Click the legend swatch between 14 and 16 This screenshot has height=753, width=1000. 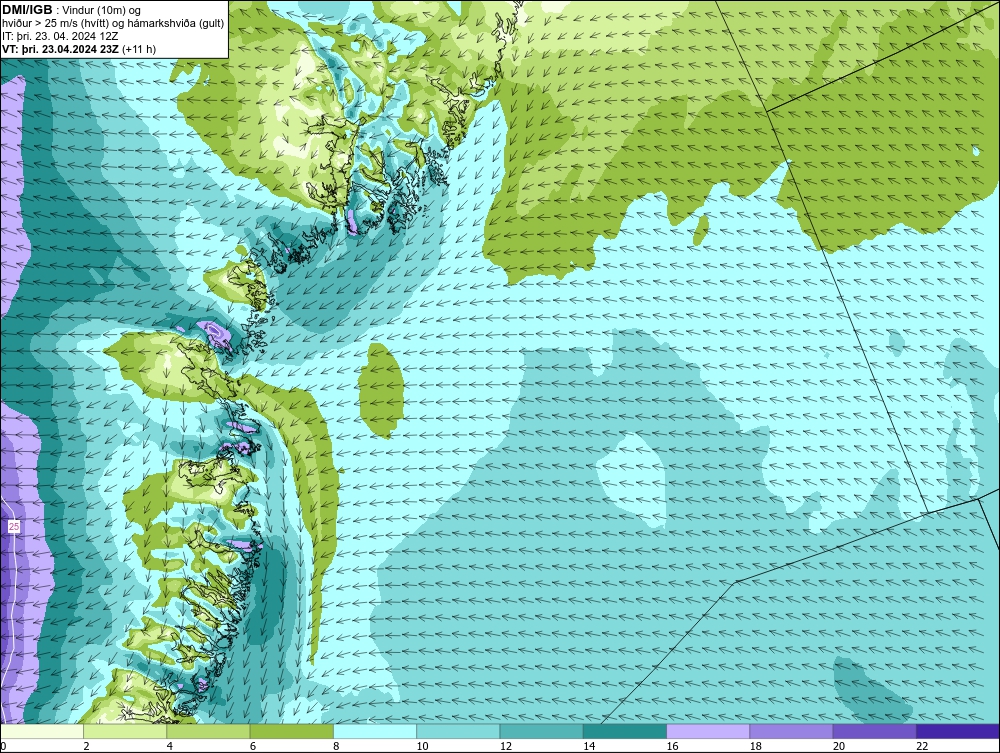(625, 731)
